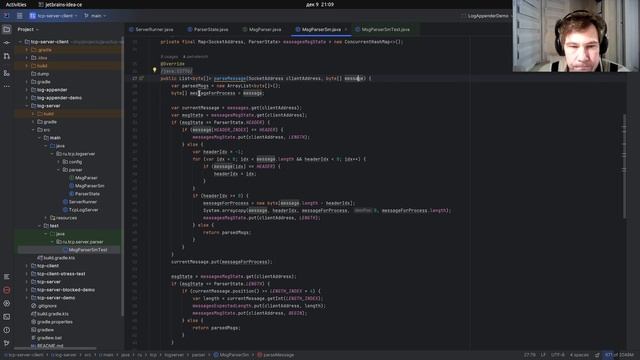Click the LF line separator status entry

[543, 355]
